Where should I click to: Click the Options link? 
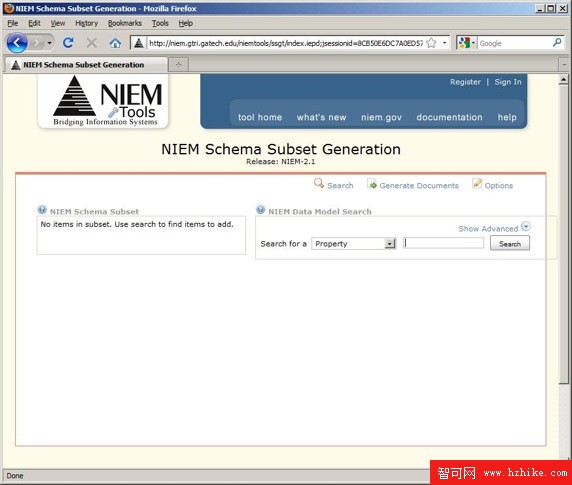click(498, 186)
